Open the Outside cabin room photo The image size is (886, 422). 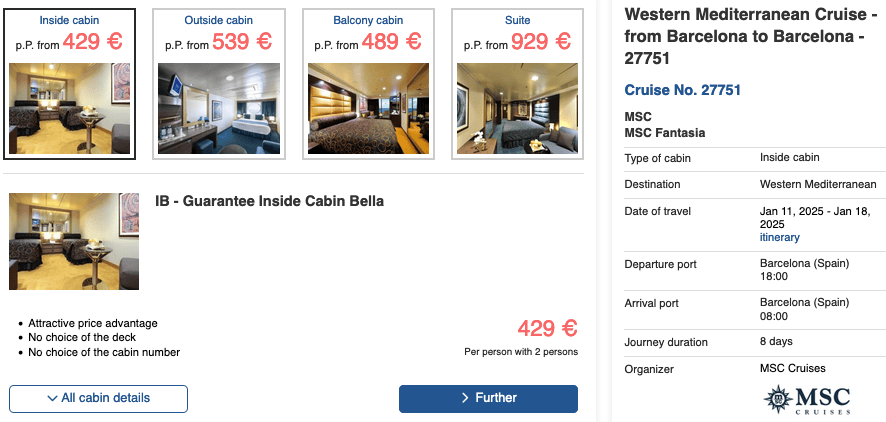tap(218, 108)
